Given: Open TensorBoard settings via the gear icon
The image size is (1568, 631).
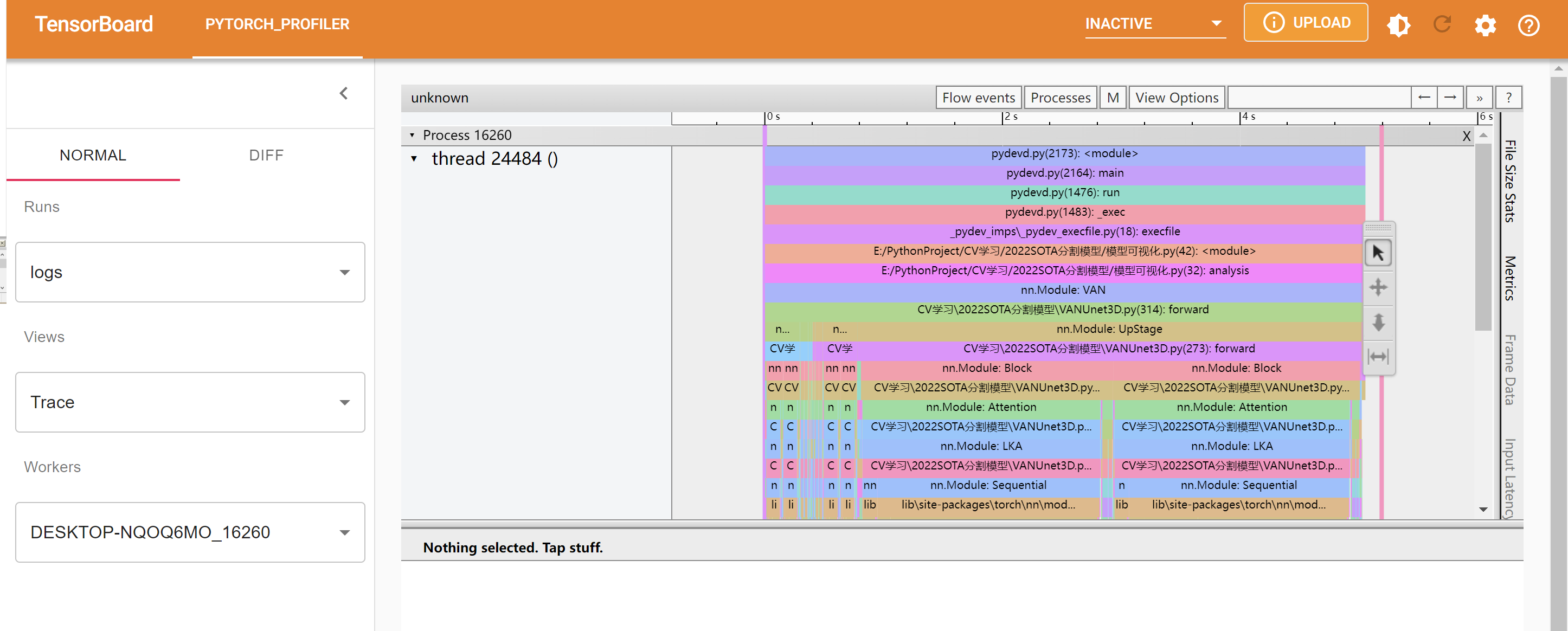Looking at the screenshot, I should 1485,25.
